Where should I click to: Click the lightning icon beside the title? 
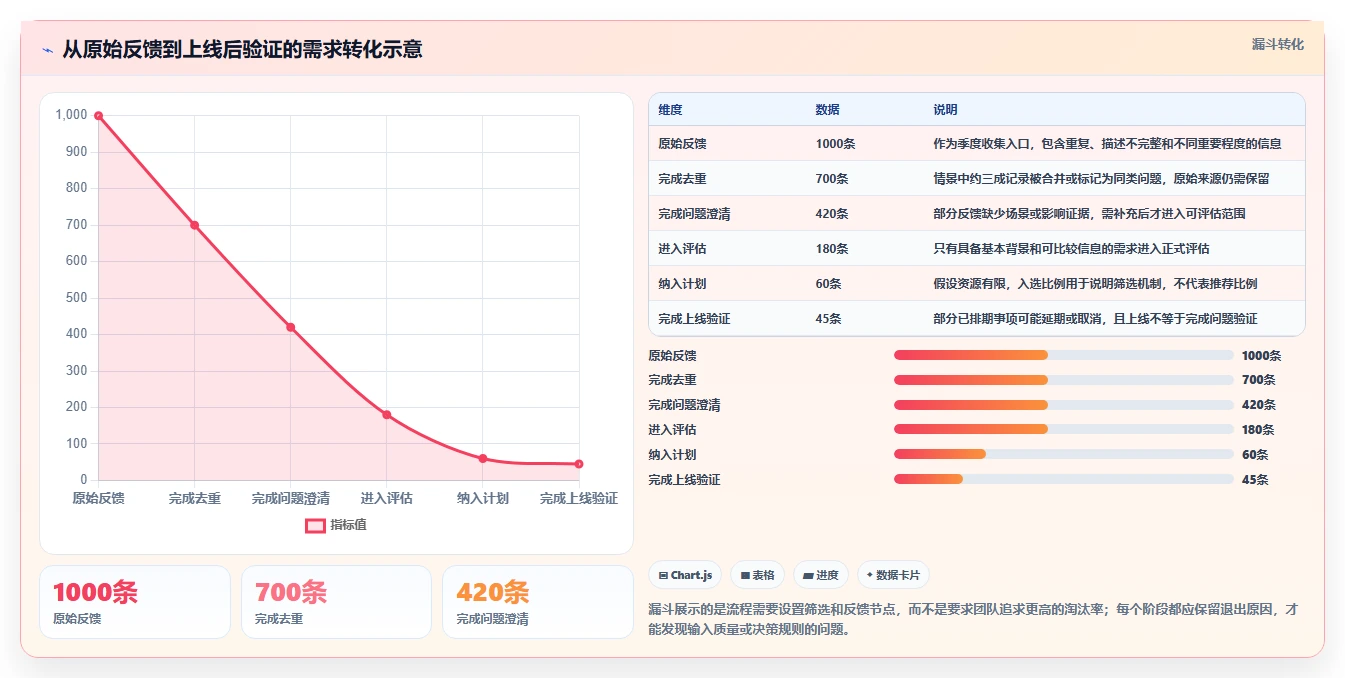click(x=48, y=50)
